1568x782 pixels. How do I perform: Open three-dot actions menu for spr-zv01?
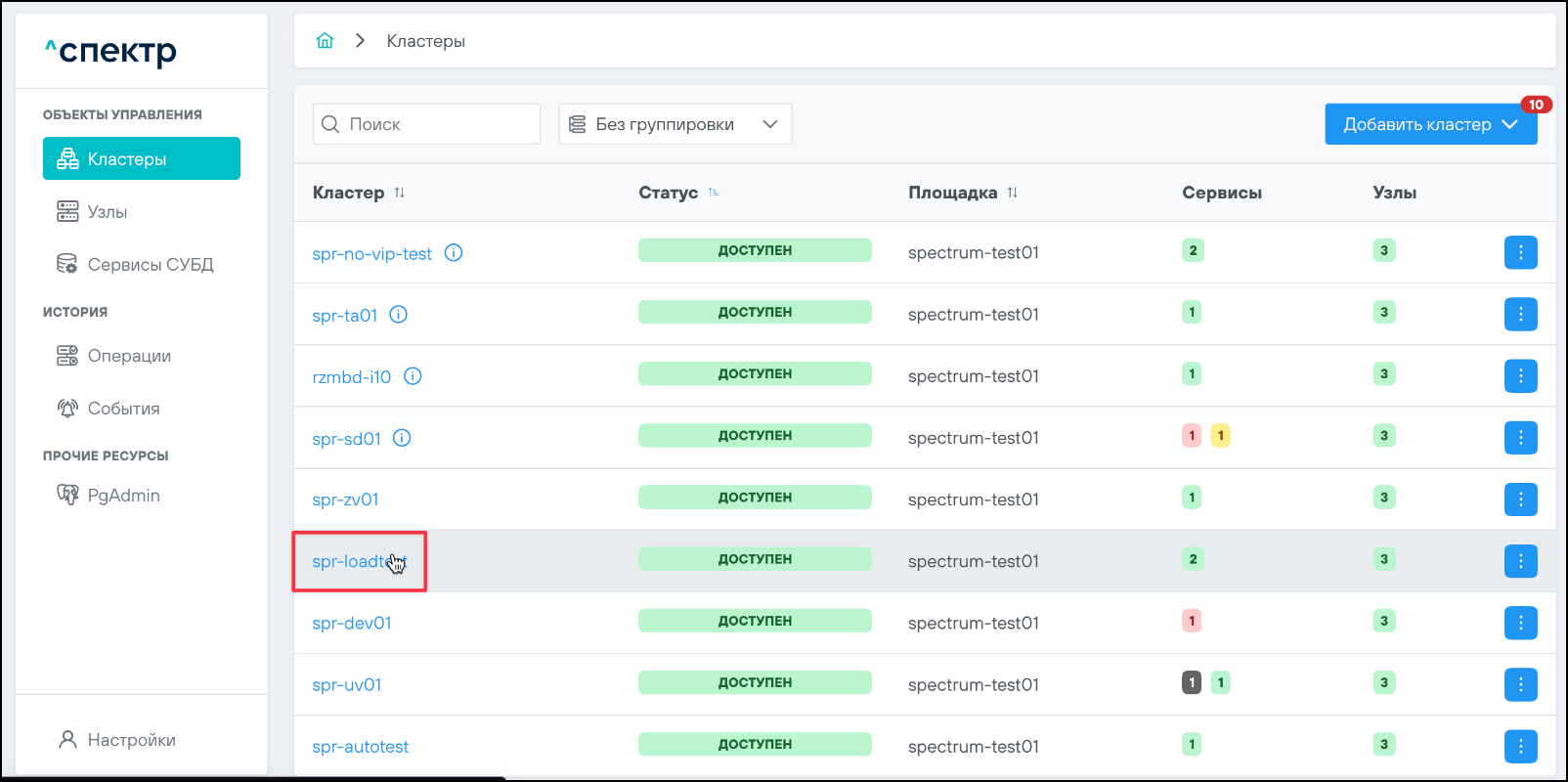click(1520, 500)
